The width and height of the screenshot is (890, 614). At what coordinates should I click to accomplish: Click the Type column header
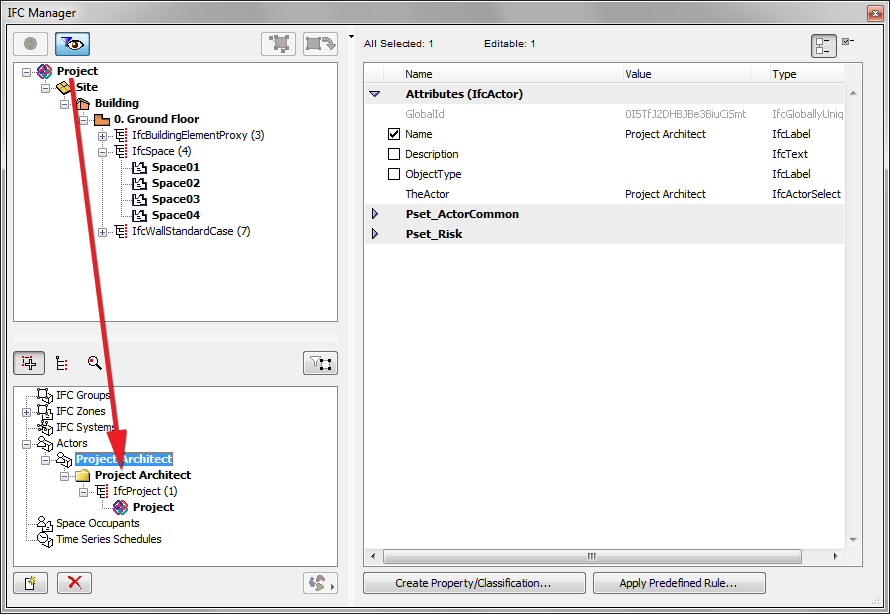point(807,74)
